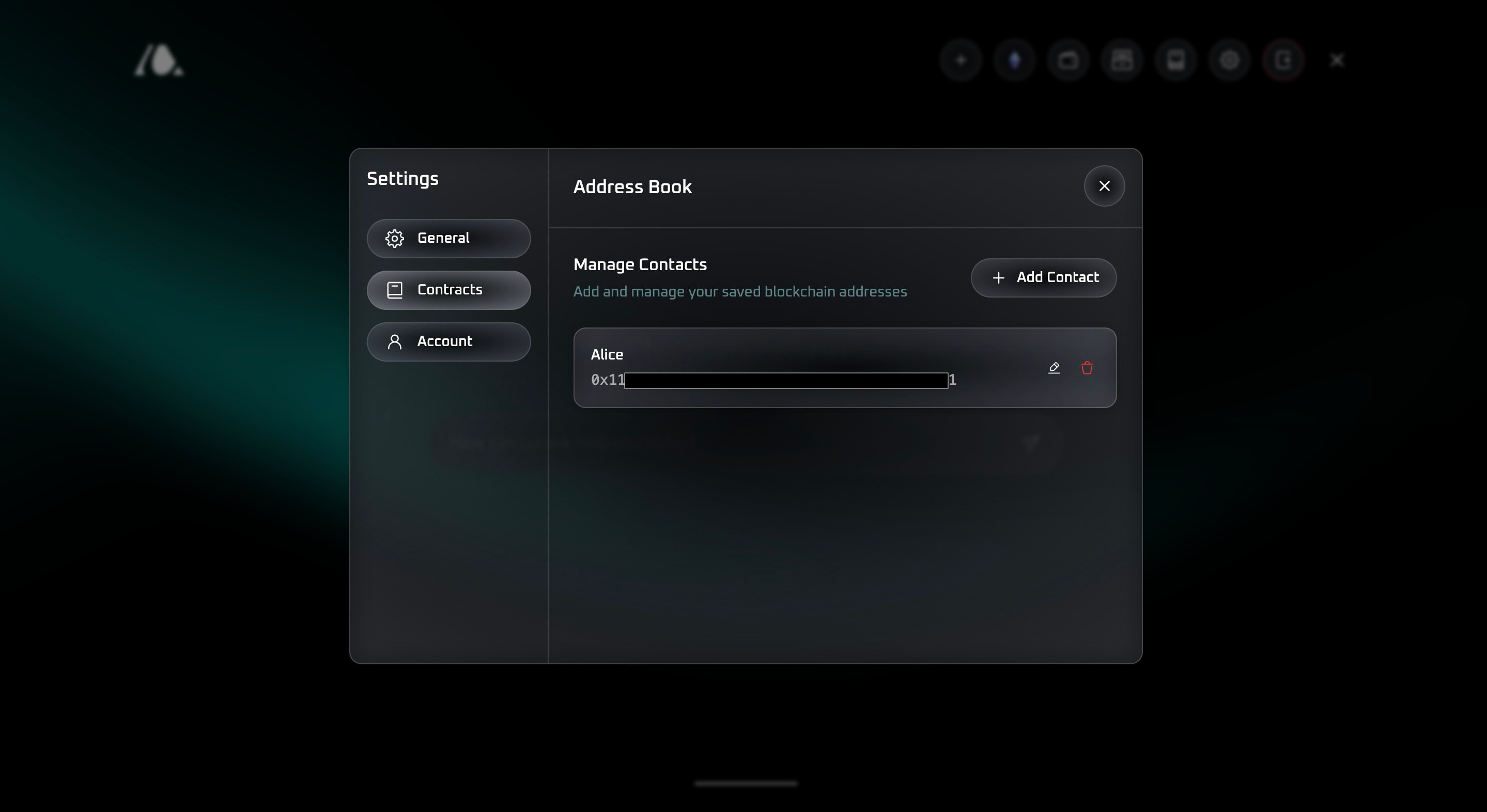Click the blurred app logo at top left
This screenshot has height=812, width=1487.
[159, 60]
